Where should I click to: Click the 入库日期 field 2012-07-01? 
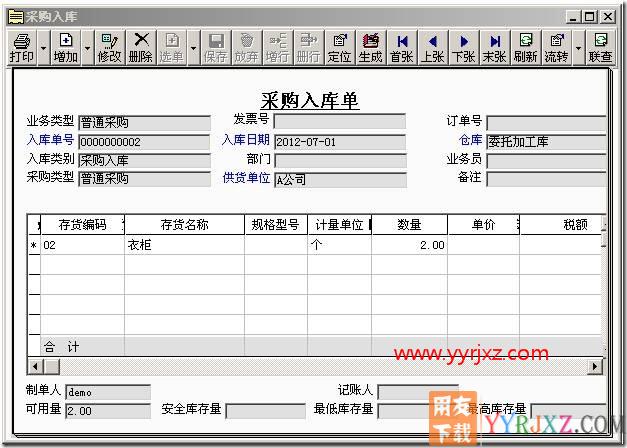point(340,142)
